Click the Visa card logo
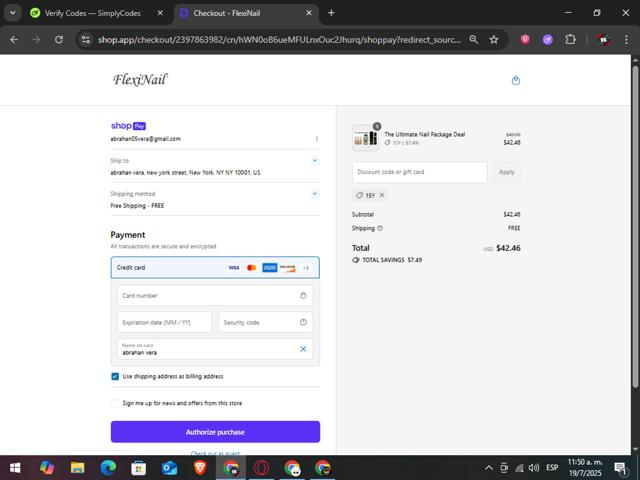 [233, 268]
